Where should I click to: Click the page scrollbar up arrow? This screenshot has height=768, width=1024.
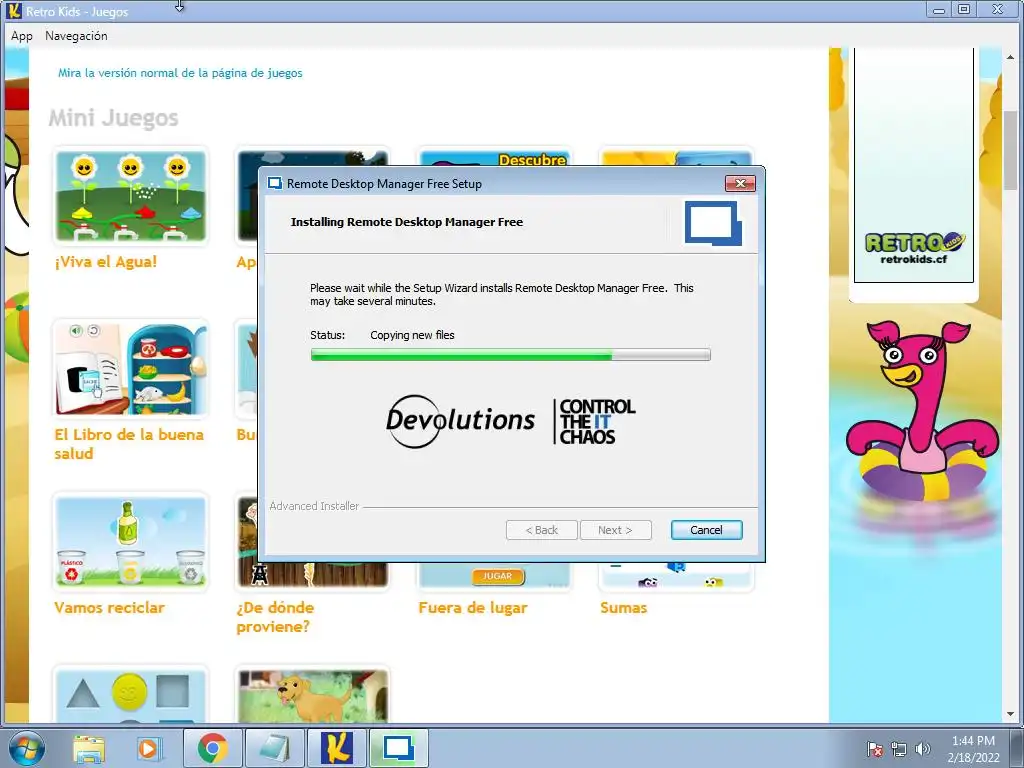click(1010, 57)
